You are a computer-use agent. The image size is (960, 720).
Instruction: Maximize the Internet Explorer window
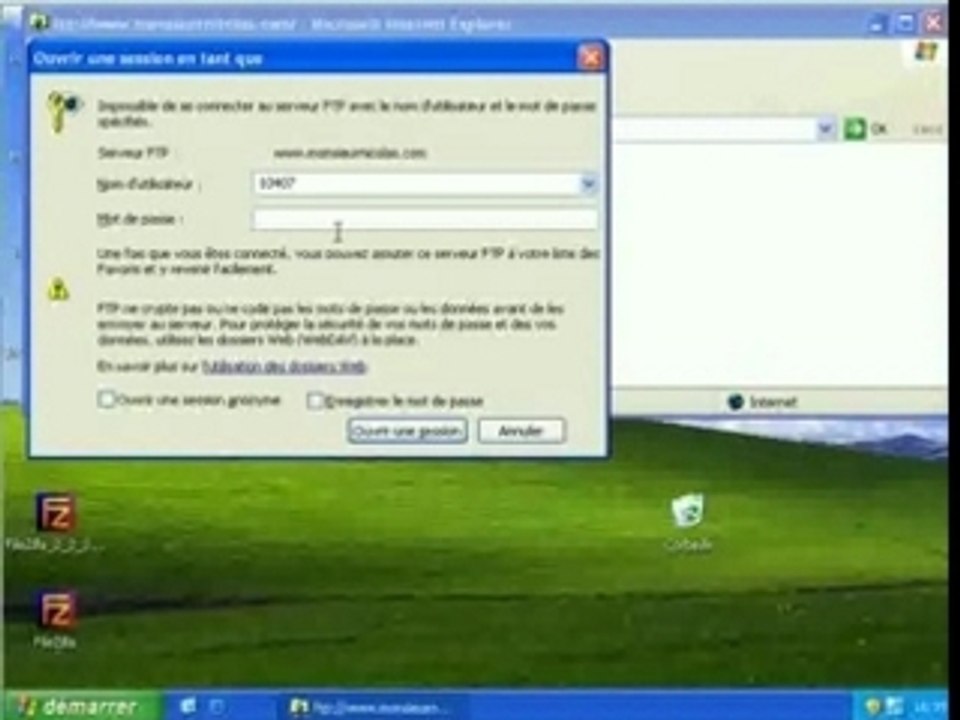tap(905, 24)
